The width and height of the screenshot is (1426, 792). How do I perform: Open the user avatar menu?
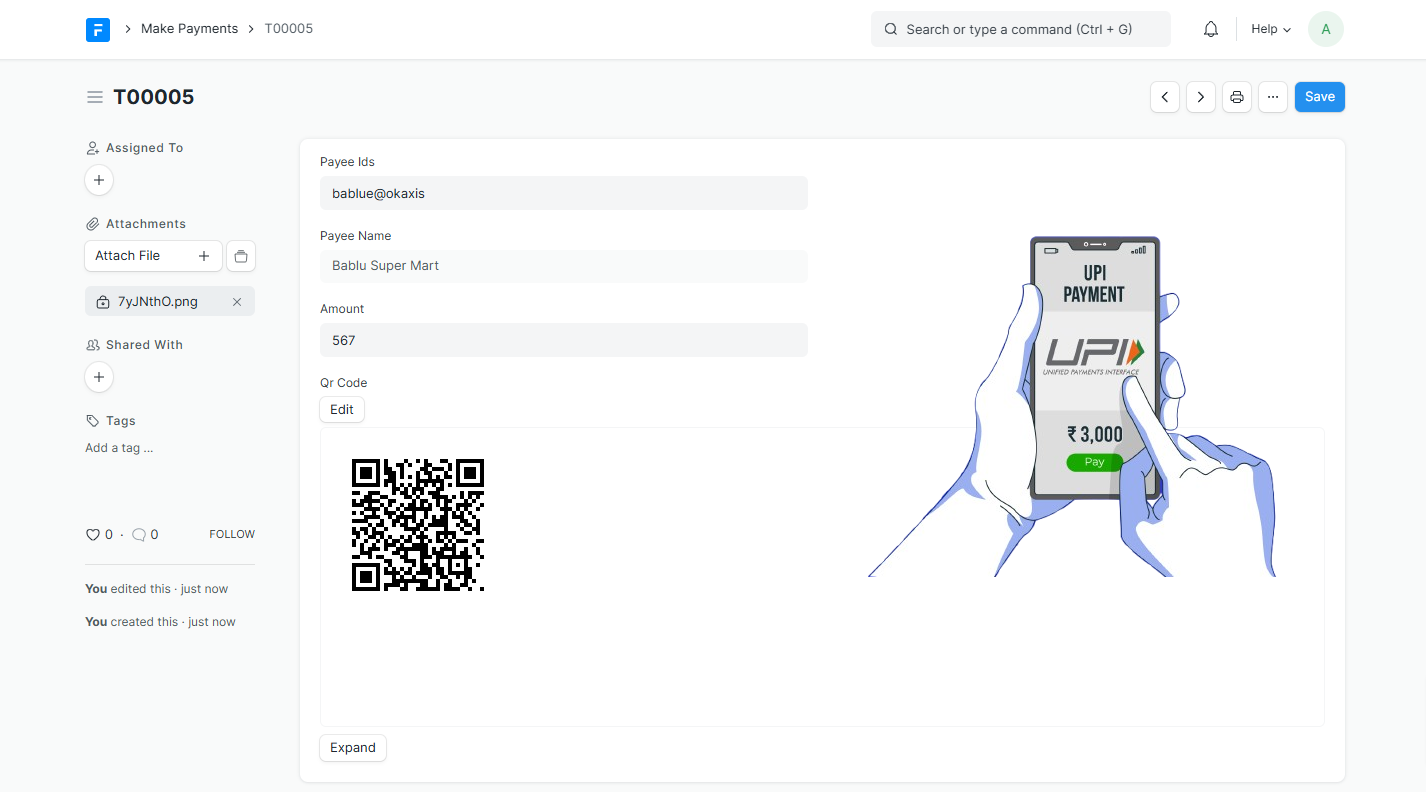pyautogui.click(x=1325, y=29)
